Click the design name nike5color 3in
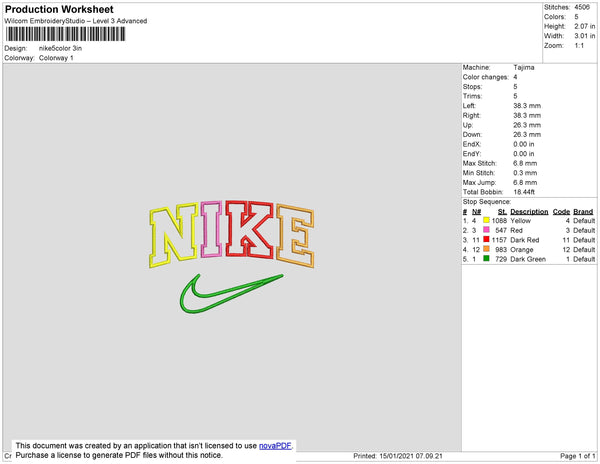The image size is (600, 464). (60, 48)
